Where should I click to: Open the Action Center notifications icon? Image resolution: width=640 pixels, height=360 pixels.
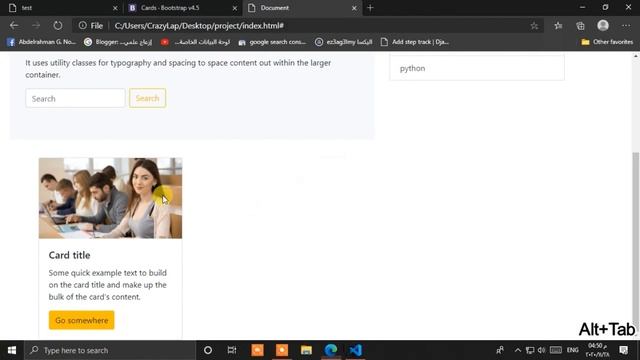pyautogui.click(x=624, y=350)
